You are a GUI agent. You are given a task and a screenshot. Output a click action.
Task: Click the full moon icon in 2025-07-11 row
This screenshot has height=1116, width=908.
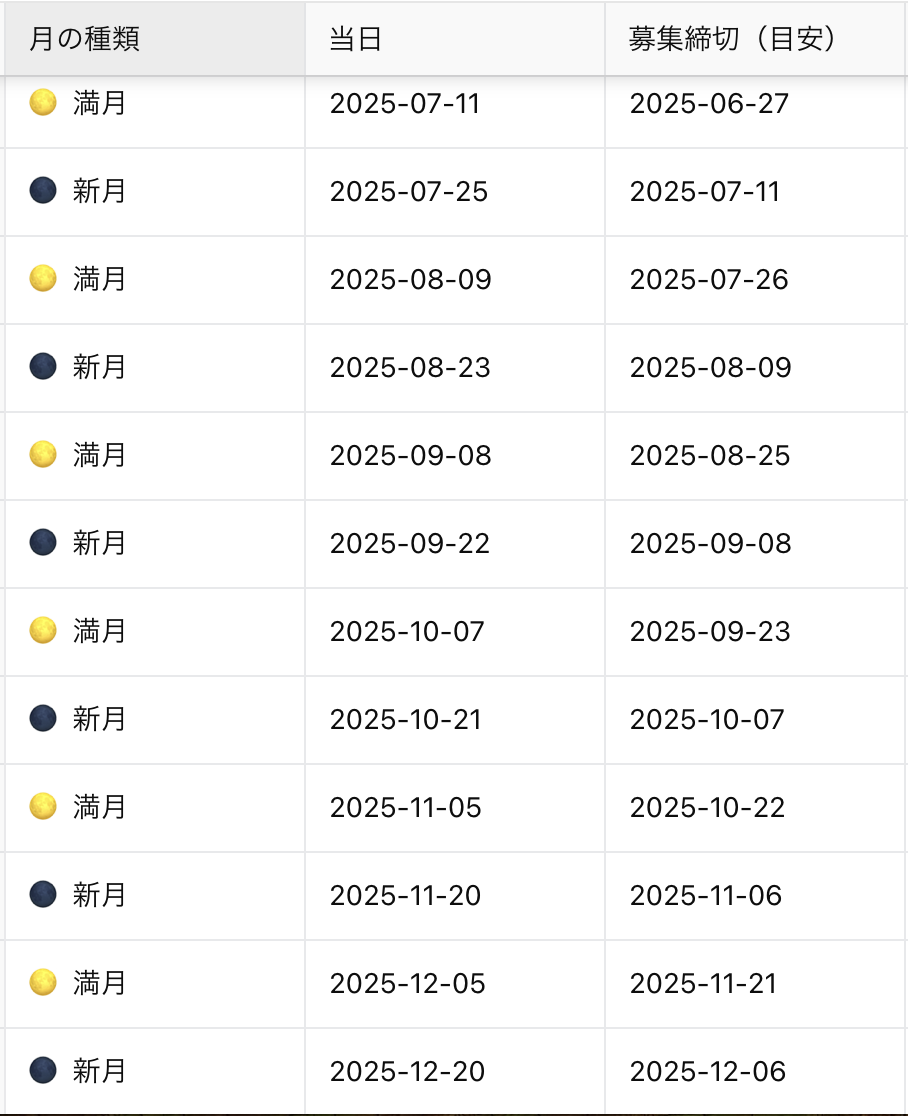43,102
